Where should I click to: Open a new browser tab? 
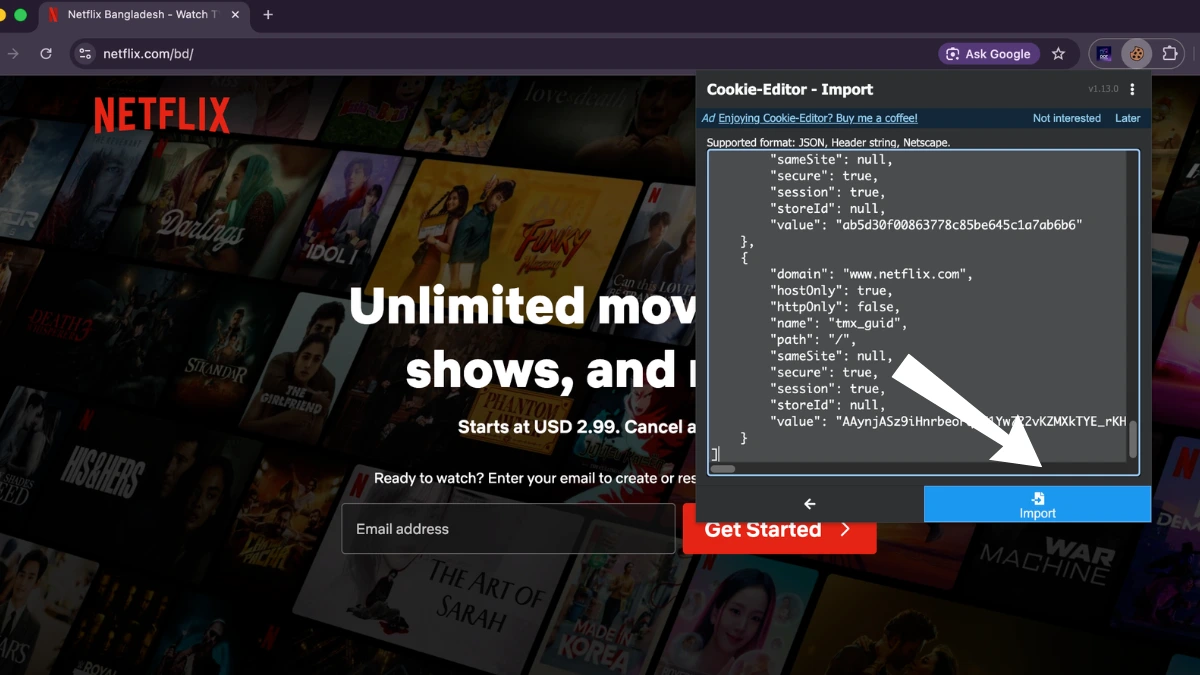(268, 15)
